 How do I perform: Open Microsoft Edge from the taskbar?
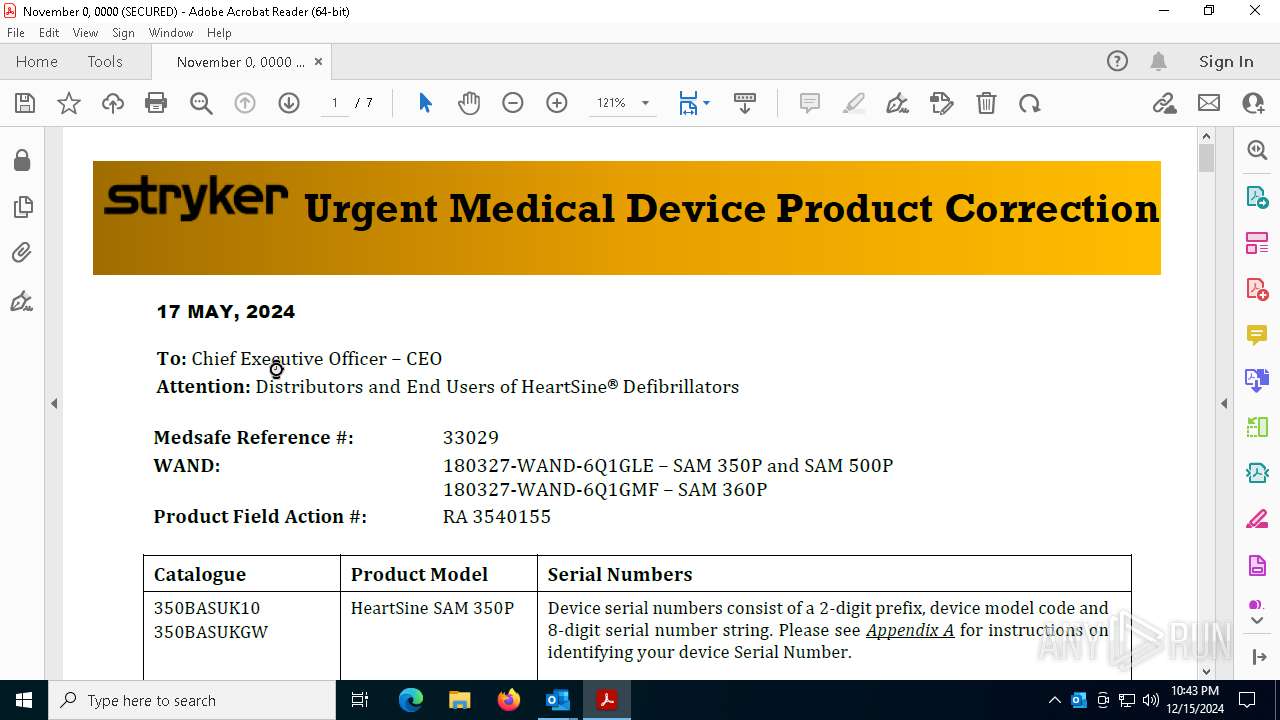[x=411, y=700]
